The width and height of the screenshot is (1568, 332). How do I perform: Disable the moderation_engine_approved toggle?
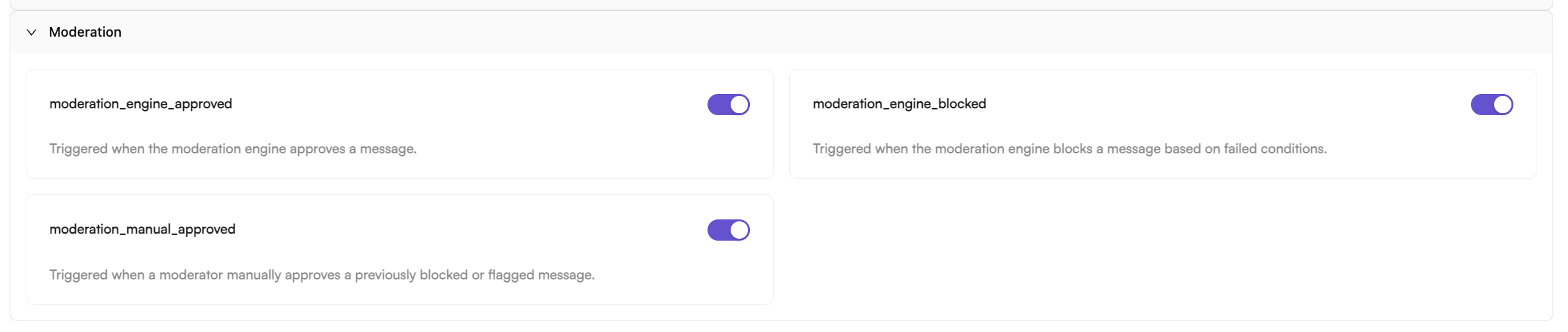pos(729,104)
